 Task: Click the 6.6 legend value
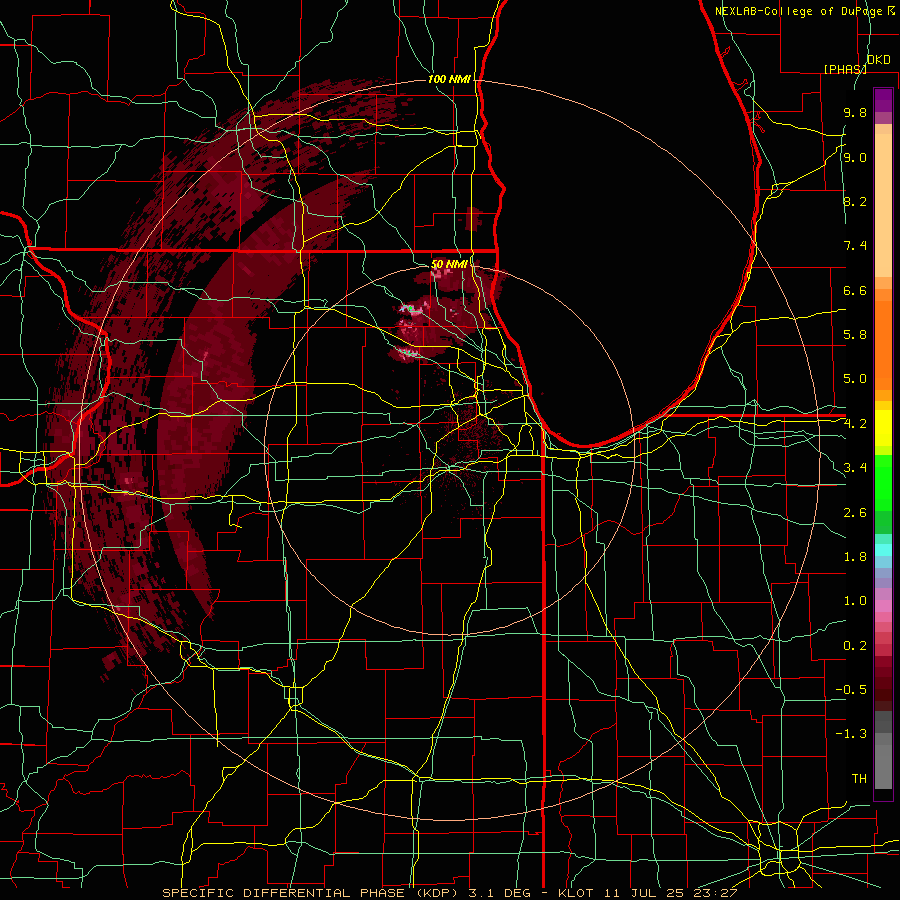855,290
